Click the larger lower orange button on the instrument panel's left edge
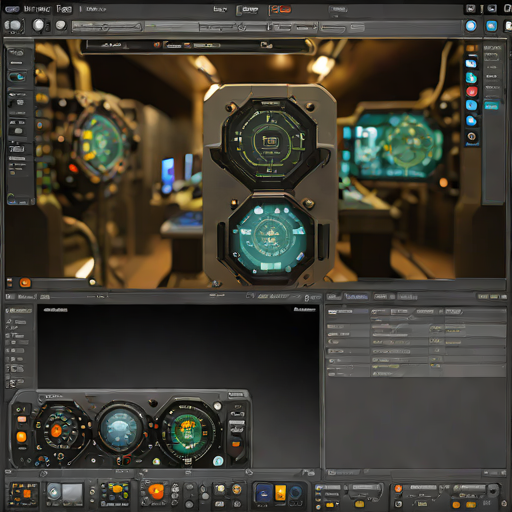 click(21, 436)
